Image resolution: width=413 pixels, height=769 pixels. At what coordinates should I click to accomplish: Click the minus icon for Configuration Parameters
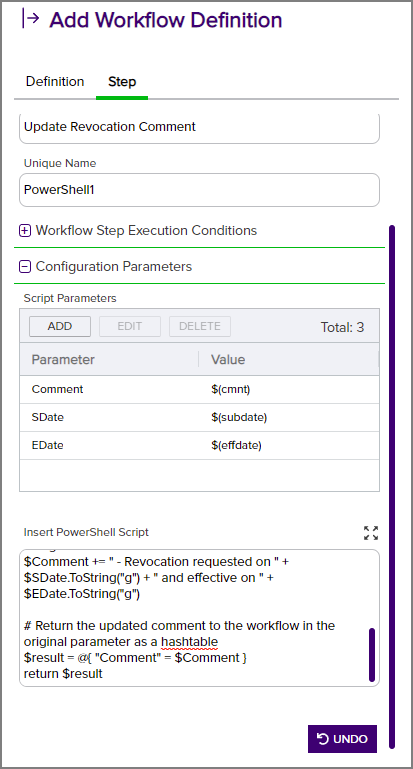(x=25, y=267)
